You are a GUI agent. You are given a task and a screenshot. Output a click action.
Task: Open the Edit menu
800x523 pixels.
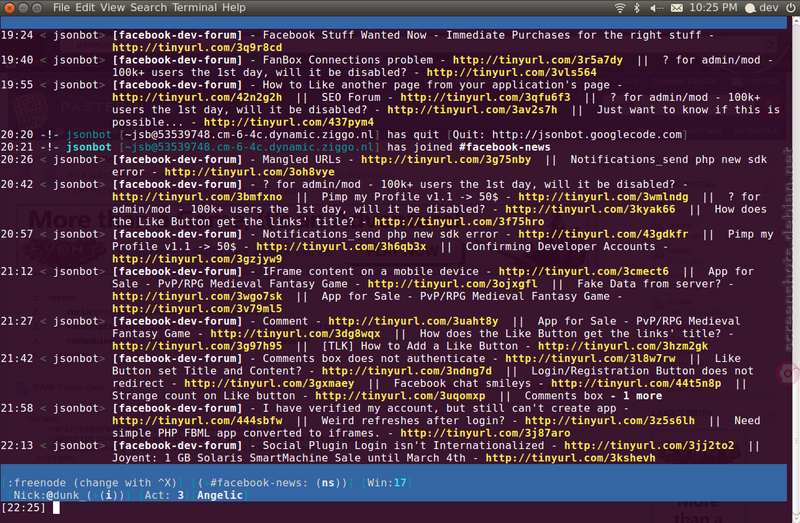pos(85,8)
